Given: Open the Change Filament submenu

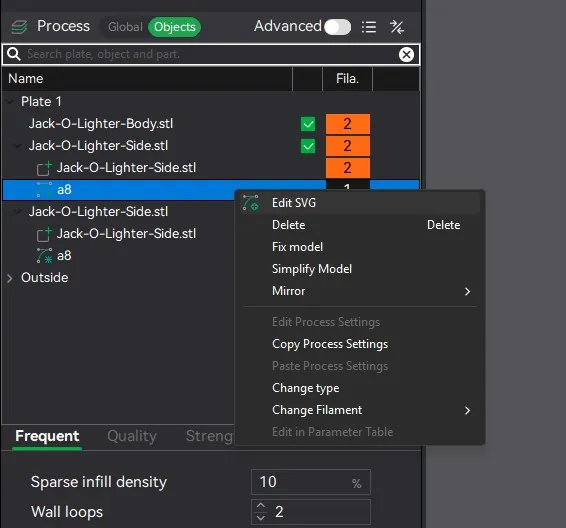Looking at the screenshot, I should coord(360,410).
